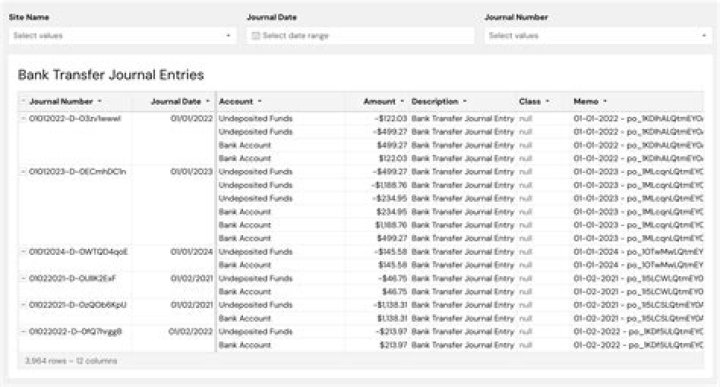The height and width of the screenshot is (387, 720).
Task: Click the $1,188.76 Bank Account amount
Action: tap(391, 225)
